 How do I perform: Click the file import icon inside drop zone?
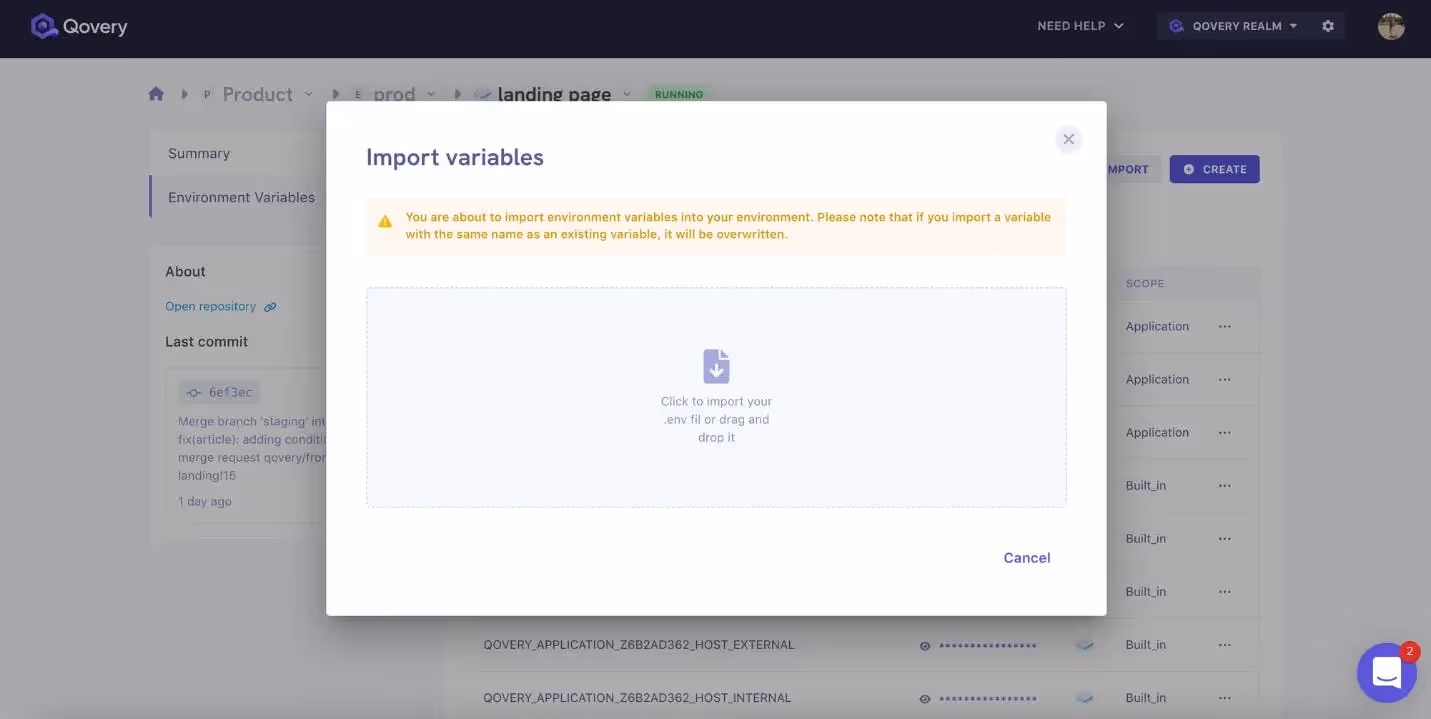pos(716,366)
